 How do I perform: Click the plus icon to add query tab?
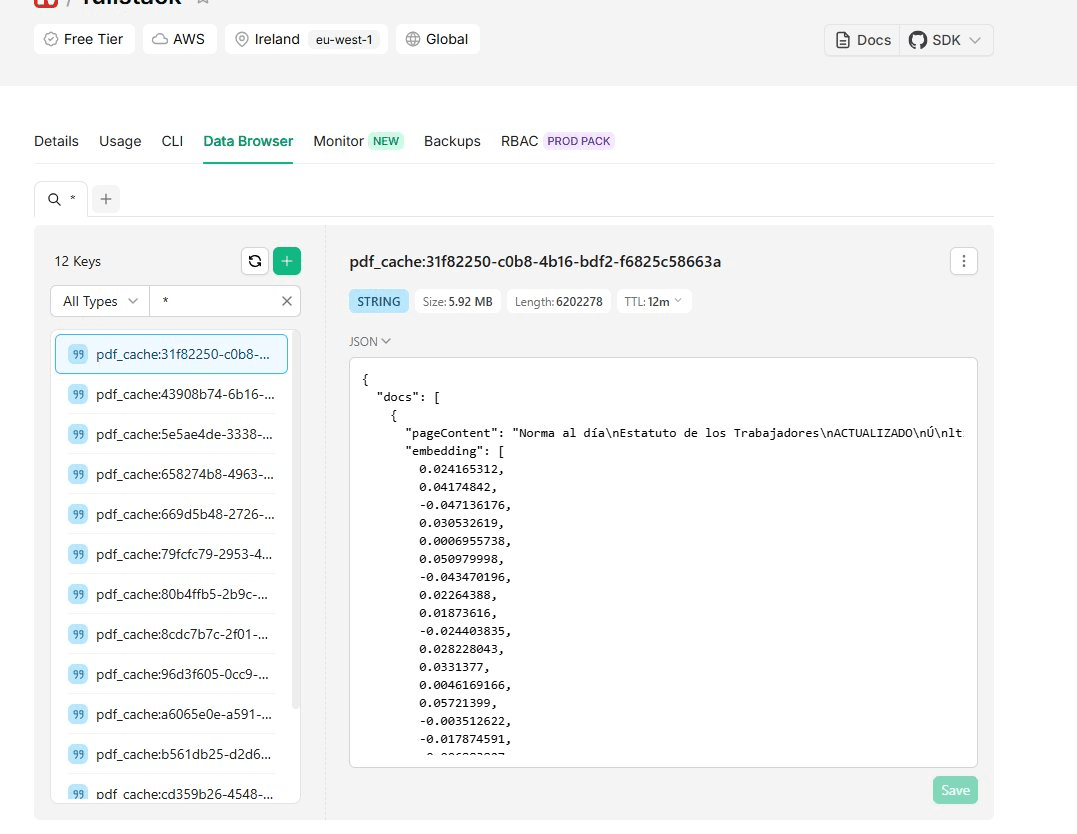point(106,199)
